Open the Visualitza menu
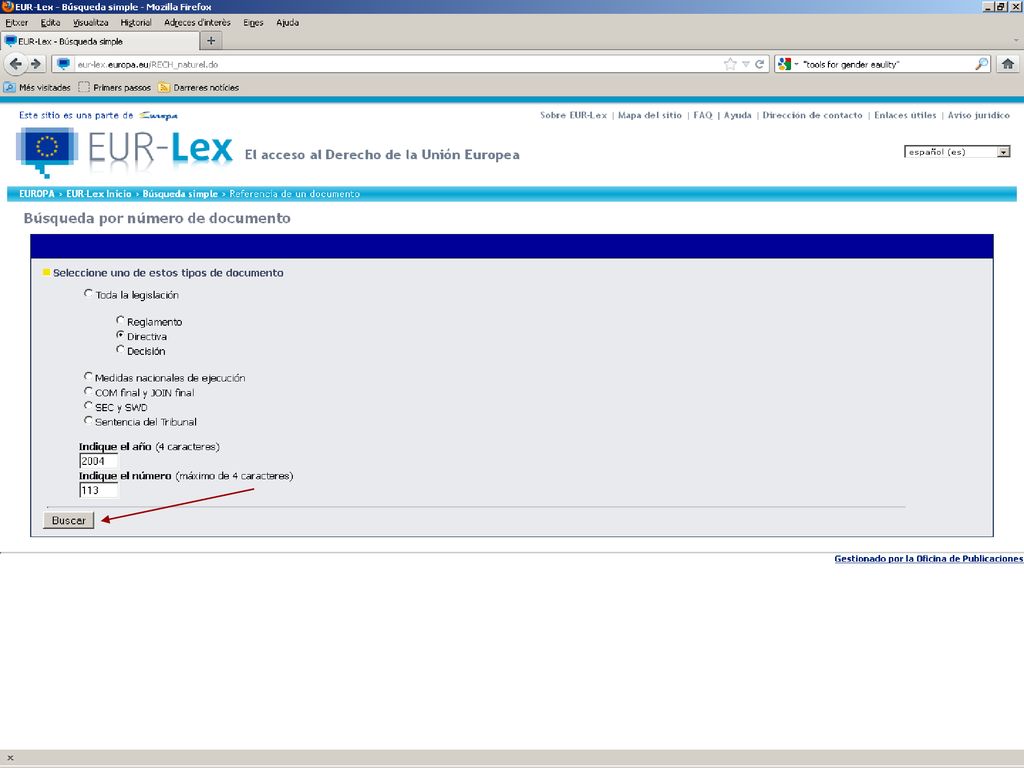The height and width of the screenshot is (768, 1024). [x=91, y=22]
